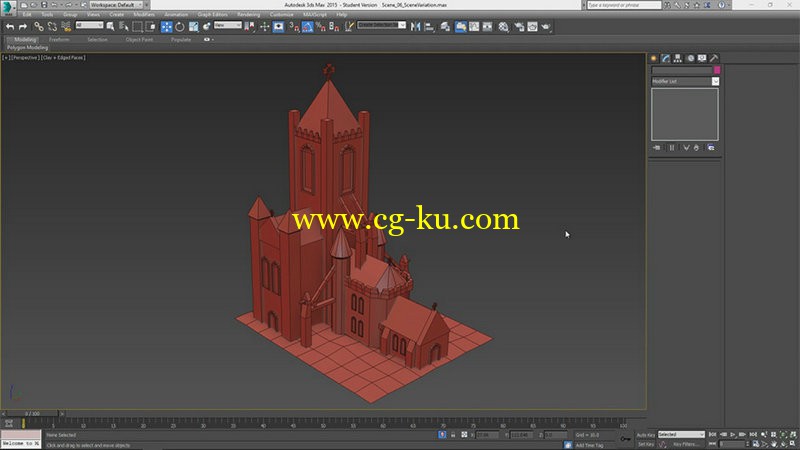800x450 pixels.
Task: Toggle Percent Snap
Action: click(x=321, y=27)
